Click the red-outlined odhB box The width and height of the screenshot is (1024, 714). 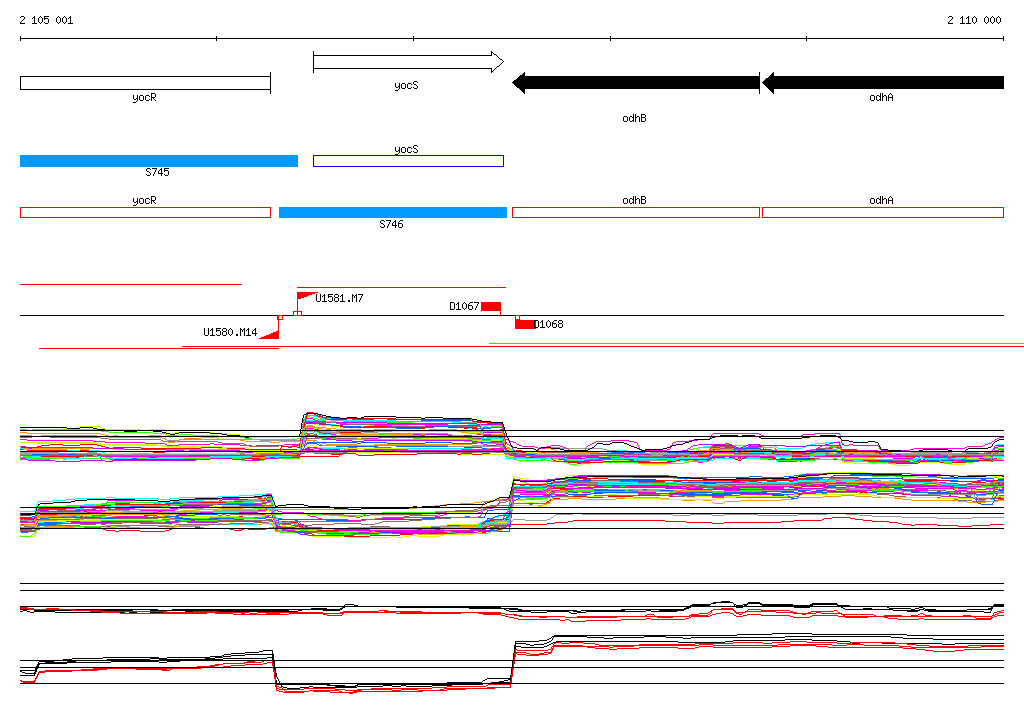pyautogui.click(x=635, y=212)
